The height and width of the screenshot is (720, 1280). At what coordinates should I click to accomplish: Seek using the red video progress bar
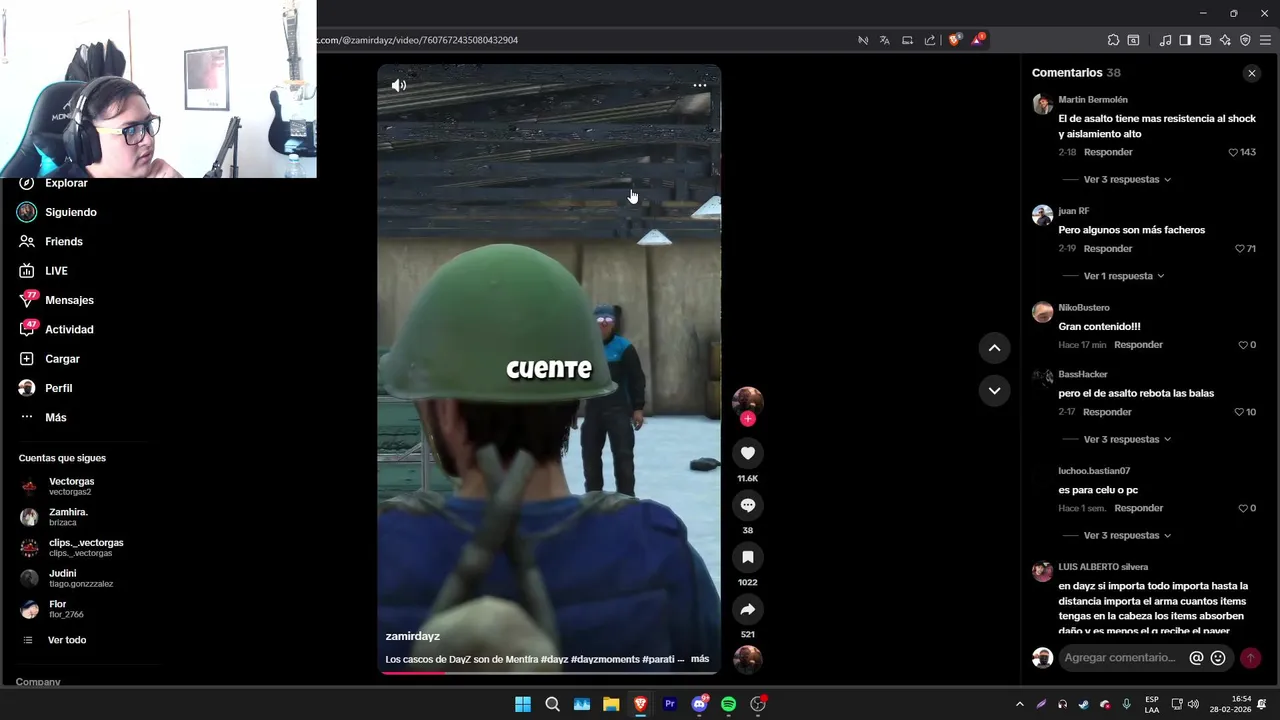click(x=549, y=672)
